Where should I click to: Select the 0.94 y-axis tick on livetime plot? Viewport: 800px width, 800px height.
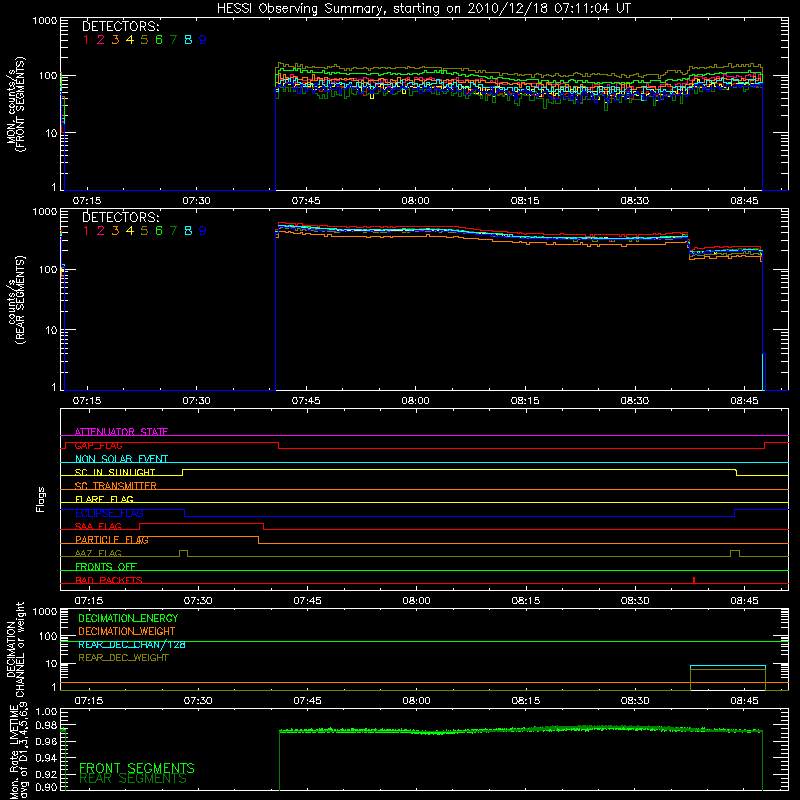[46, 757]
